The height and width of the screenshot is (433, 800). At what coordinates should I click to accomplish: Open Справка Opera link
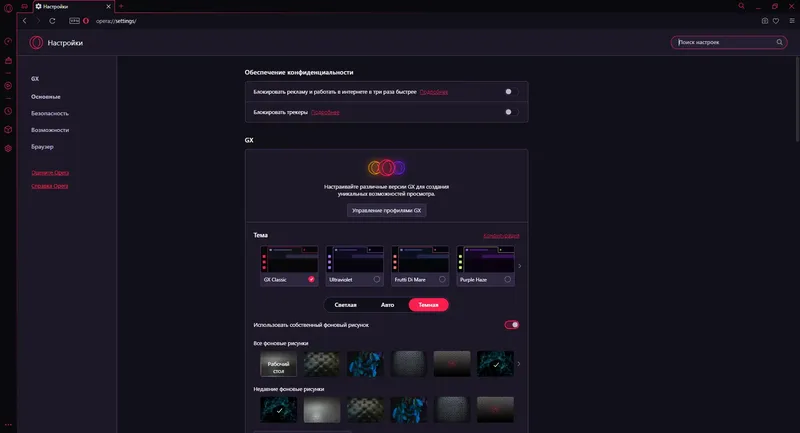click(49, 186)
